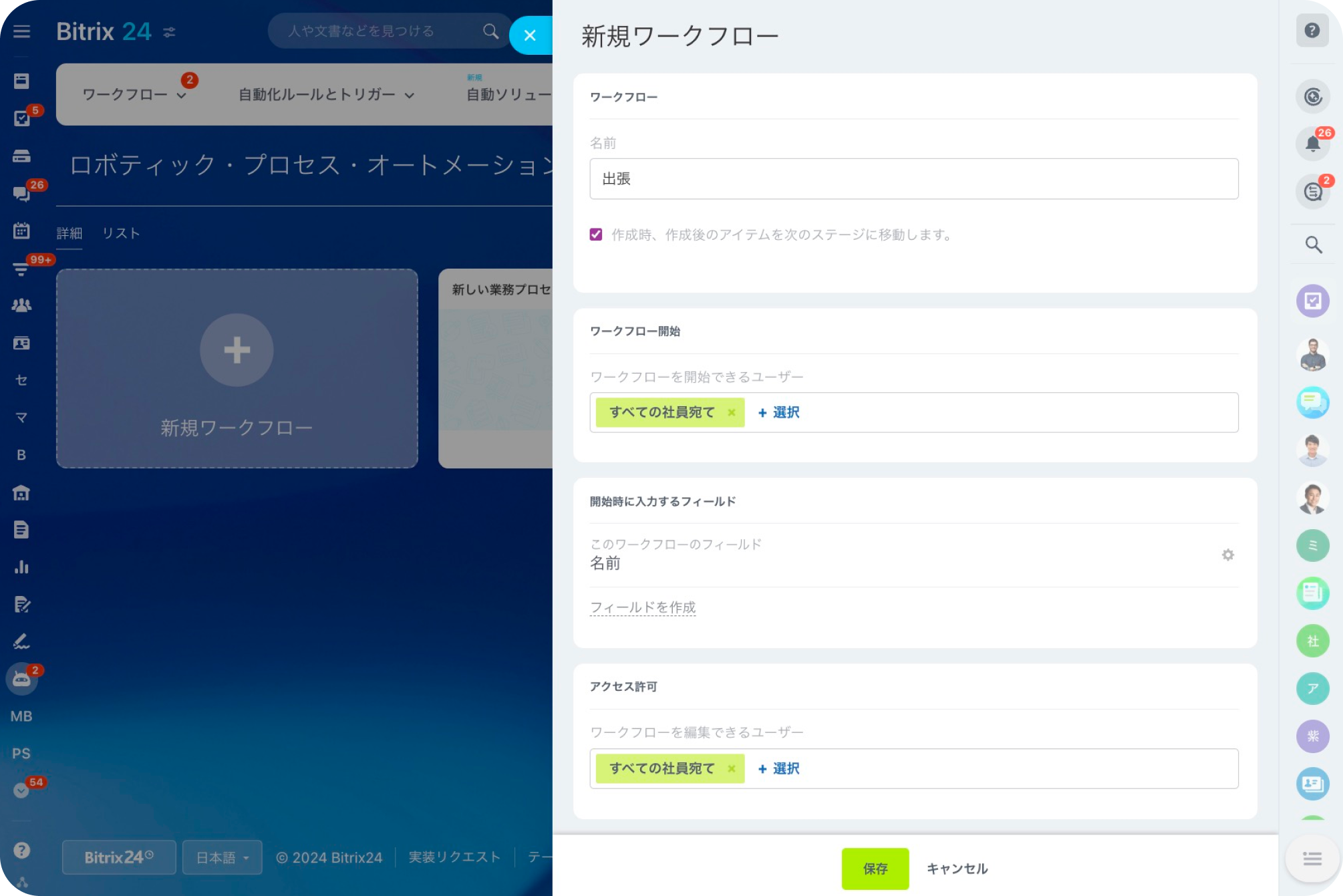The height and width of the screenshot is (896, 1343).
Task: Click the green 保存 button
Action: coord(875,869)
